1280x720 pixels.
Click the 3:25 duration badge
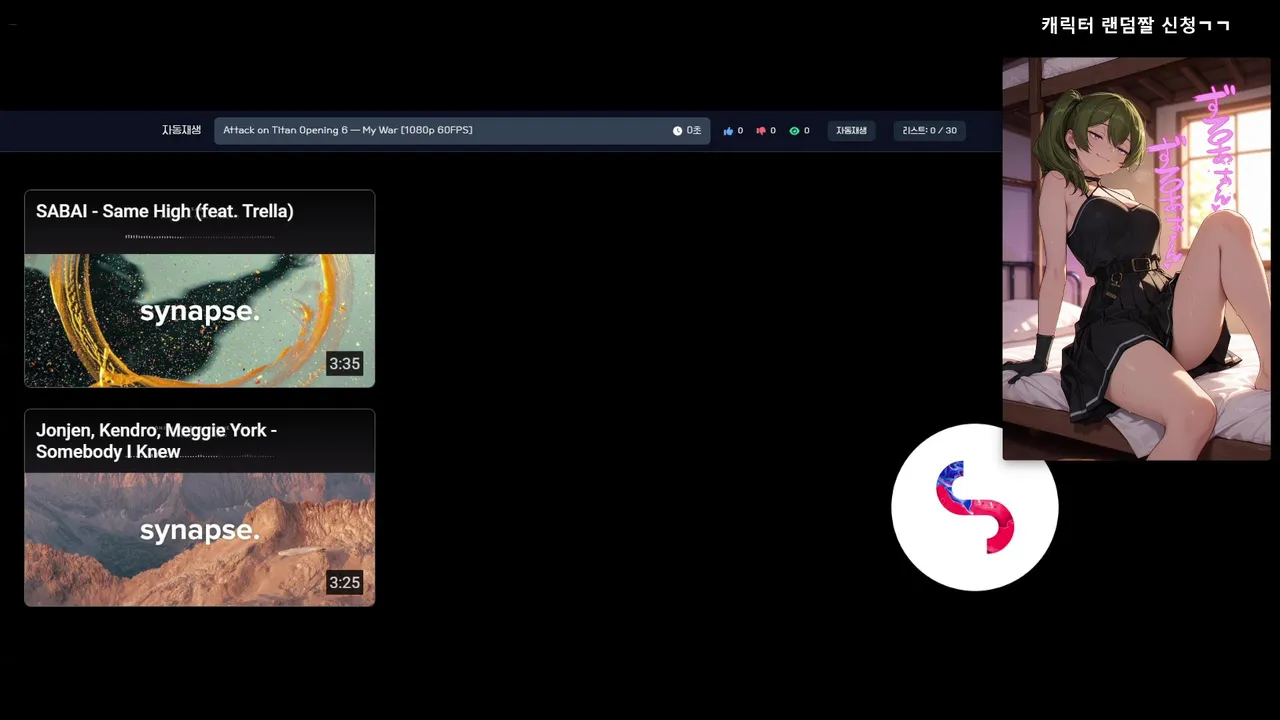344,582
